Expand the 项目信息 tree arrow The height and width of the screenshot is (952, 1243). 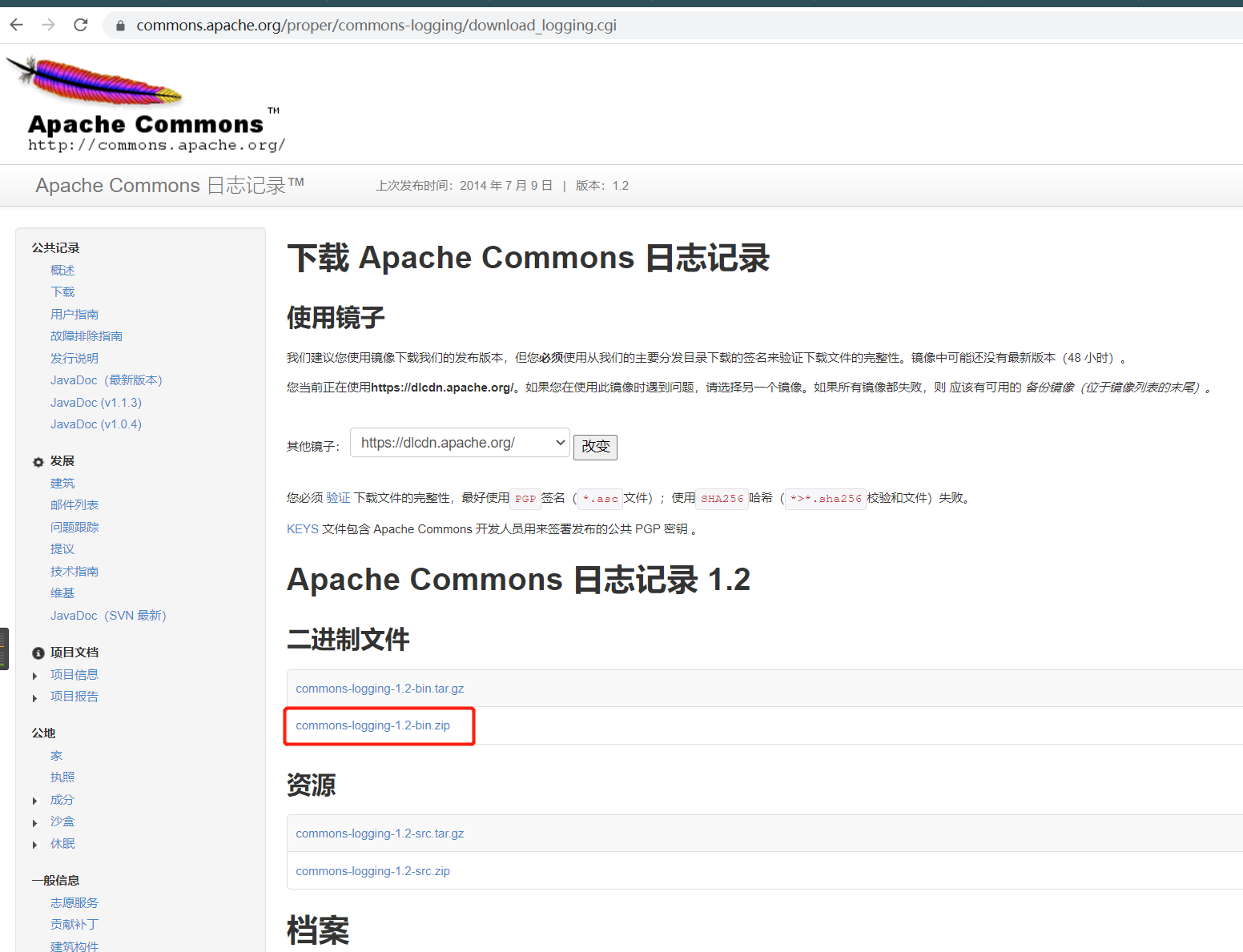click(35, 676)
